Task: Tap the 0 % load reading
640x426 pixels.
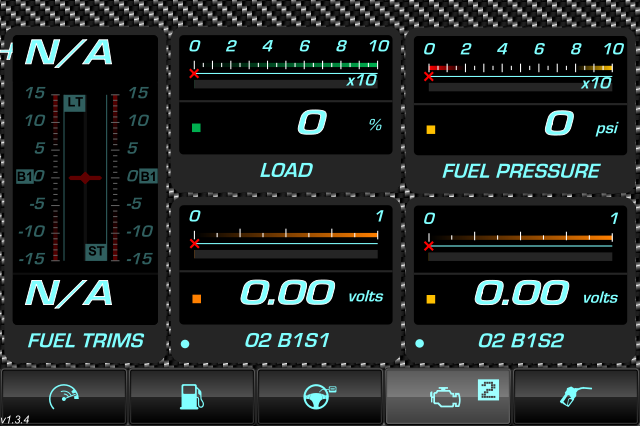Action: (312, 122)
